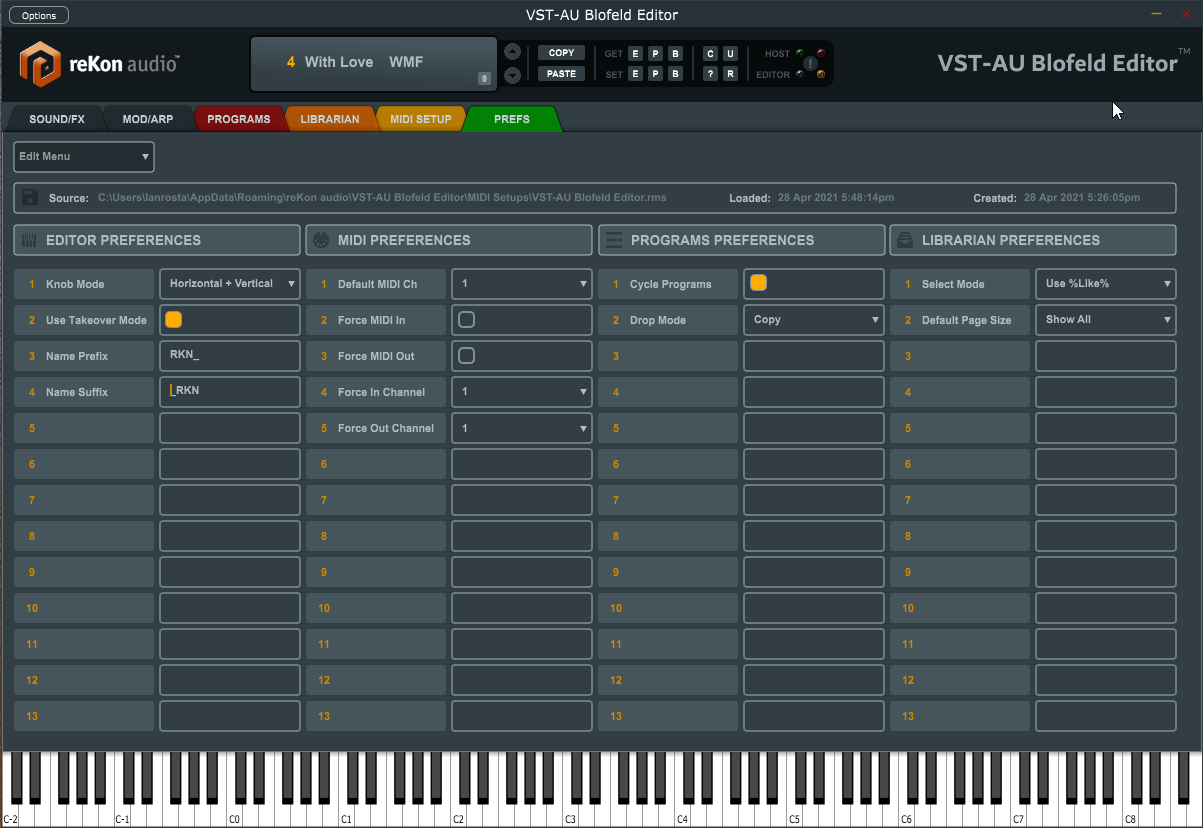Click the small lock icon in program display

coord(484,78)
